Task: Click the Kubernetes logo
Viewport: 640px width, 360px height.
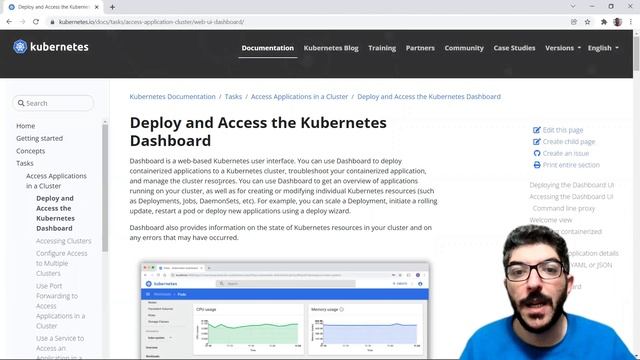Action: click(x=51, y=47)
